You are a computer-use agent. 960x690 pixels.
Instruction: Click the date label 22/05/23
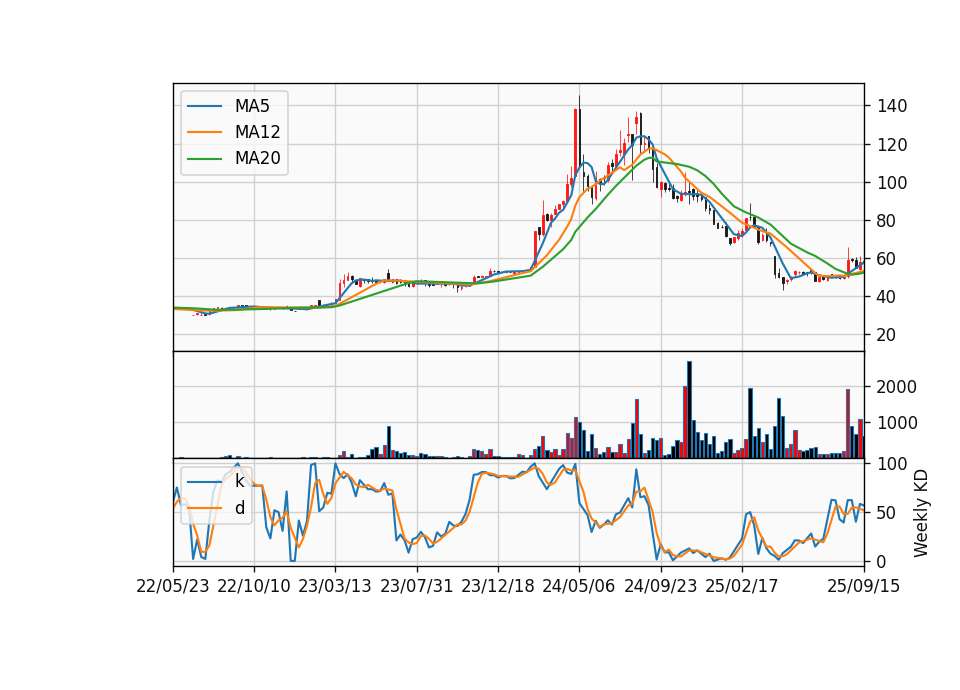click(x=173, y=586)
